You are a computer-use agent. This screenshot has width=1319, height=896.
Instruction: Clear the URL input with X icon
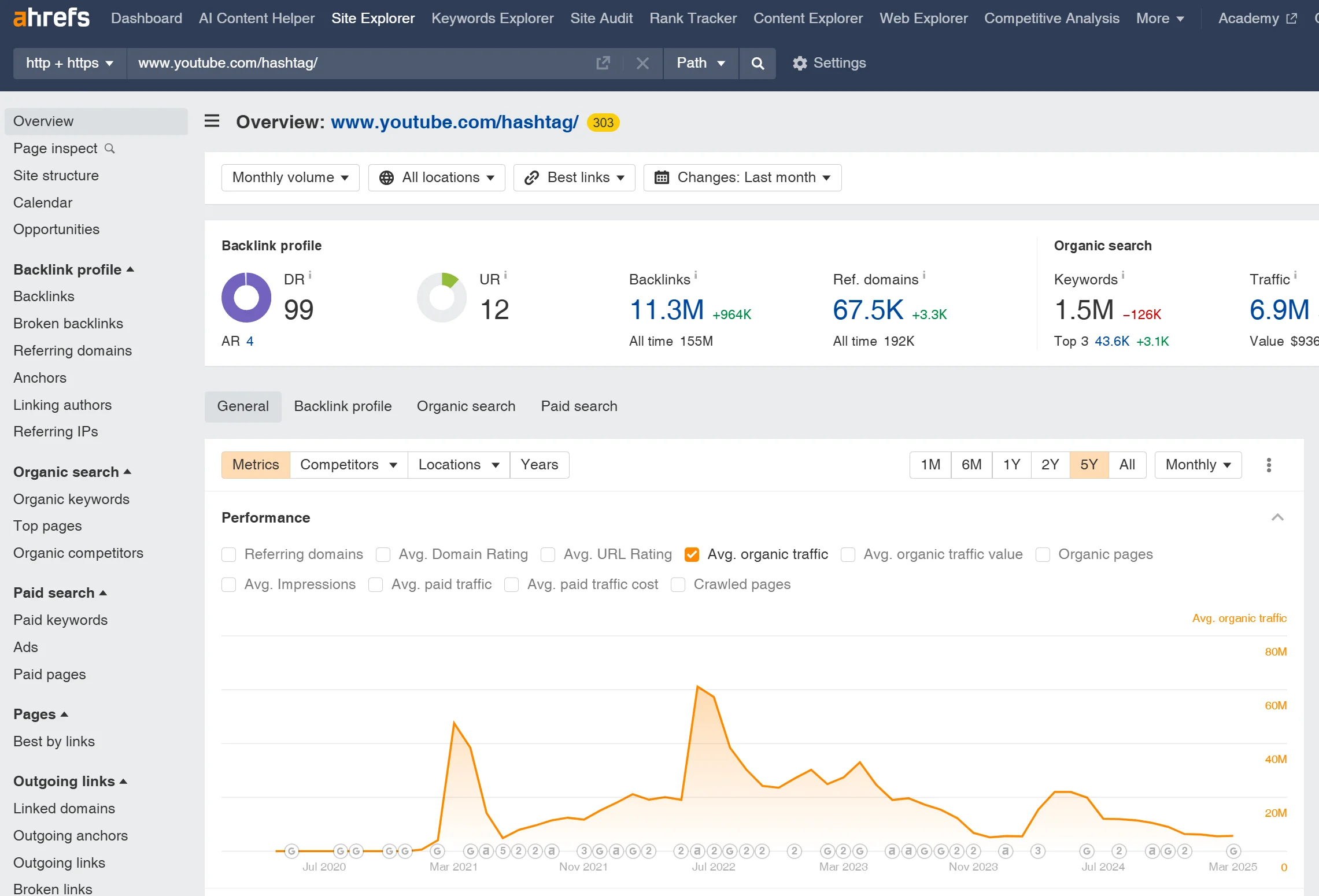(x=642, y=63)
